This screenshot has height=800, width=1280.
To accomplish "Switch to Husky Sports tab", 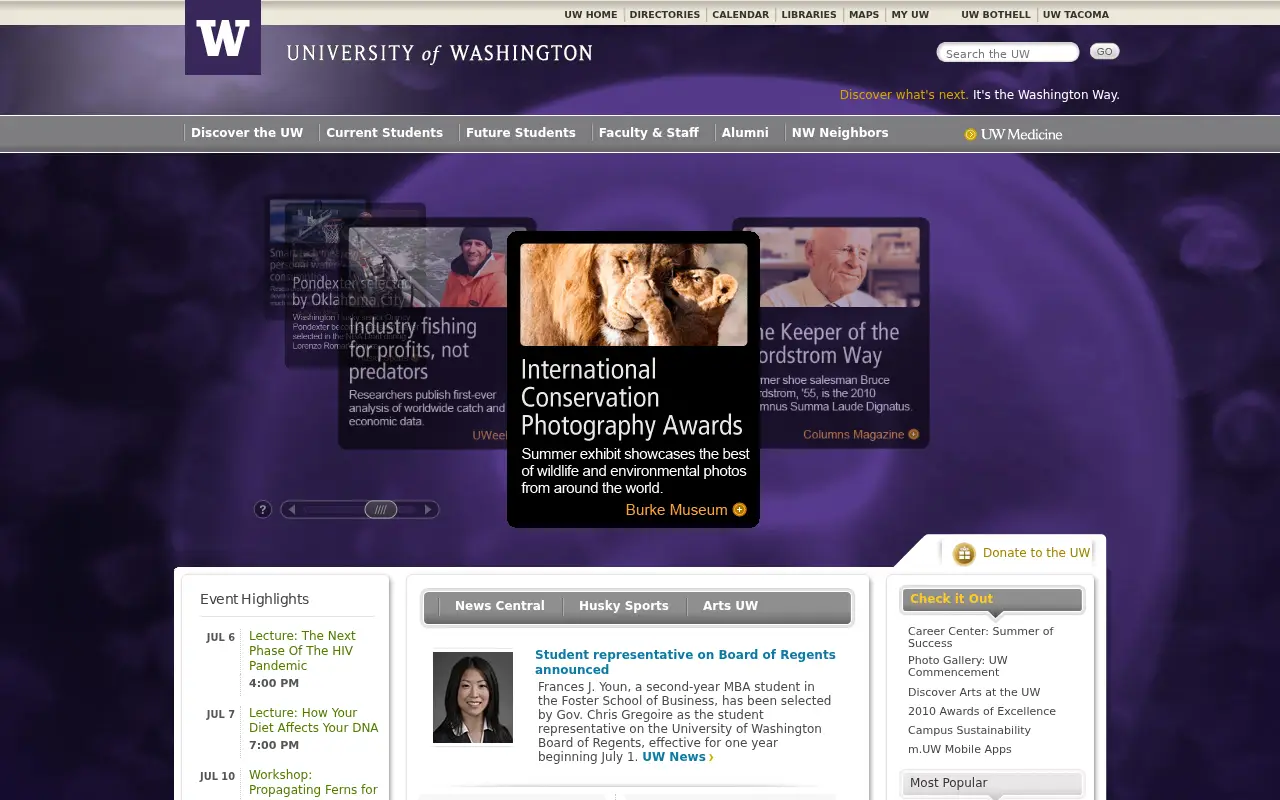I will [624, 606].
